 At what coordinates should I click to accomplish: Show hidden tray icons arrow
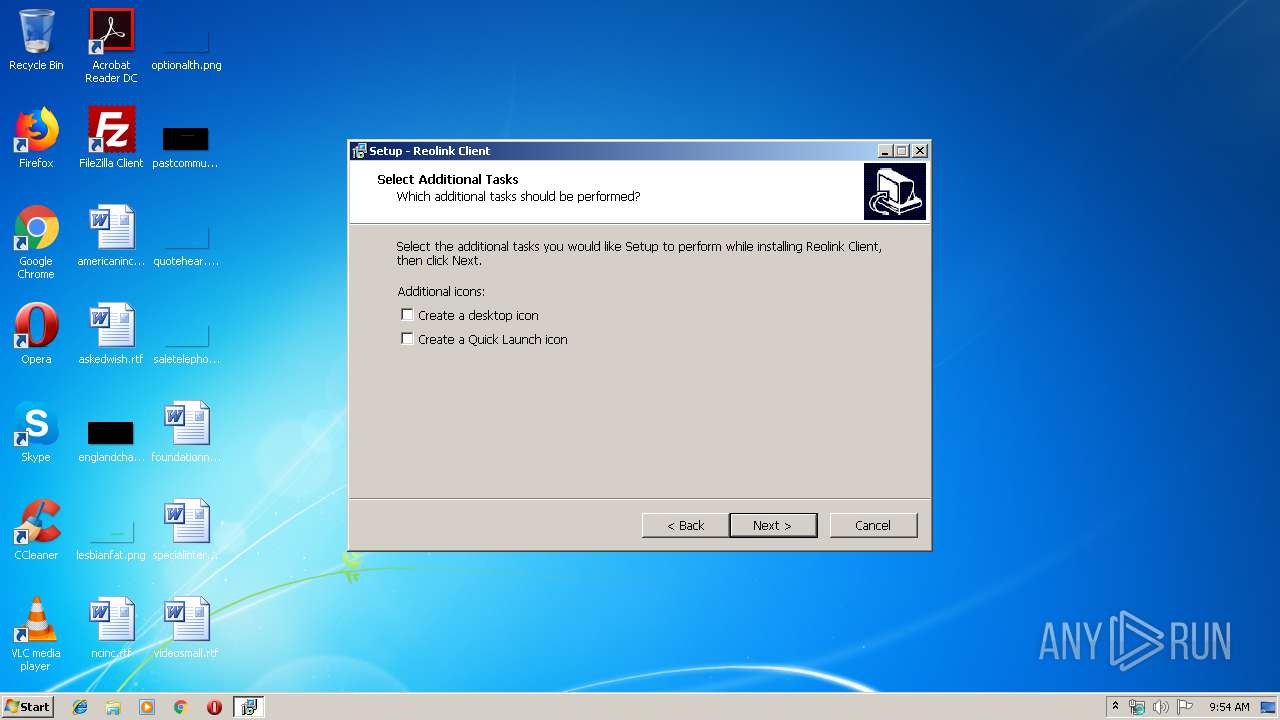(x=1115, y=707)
